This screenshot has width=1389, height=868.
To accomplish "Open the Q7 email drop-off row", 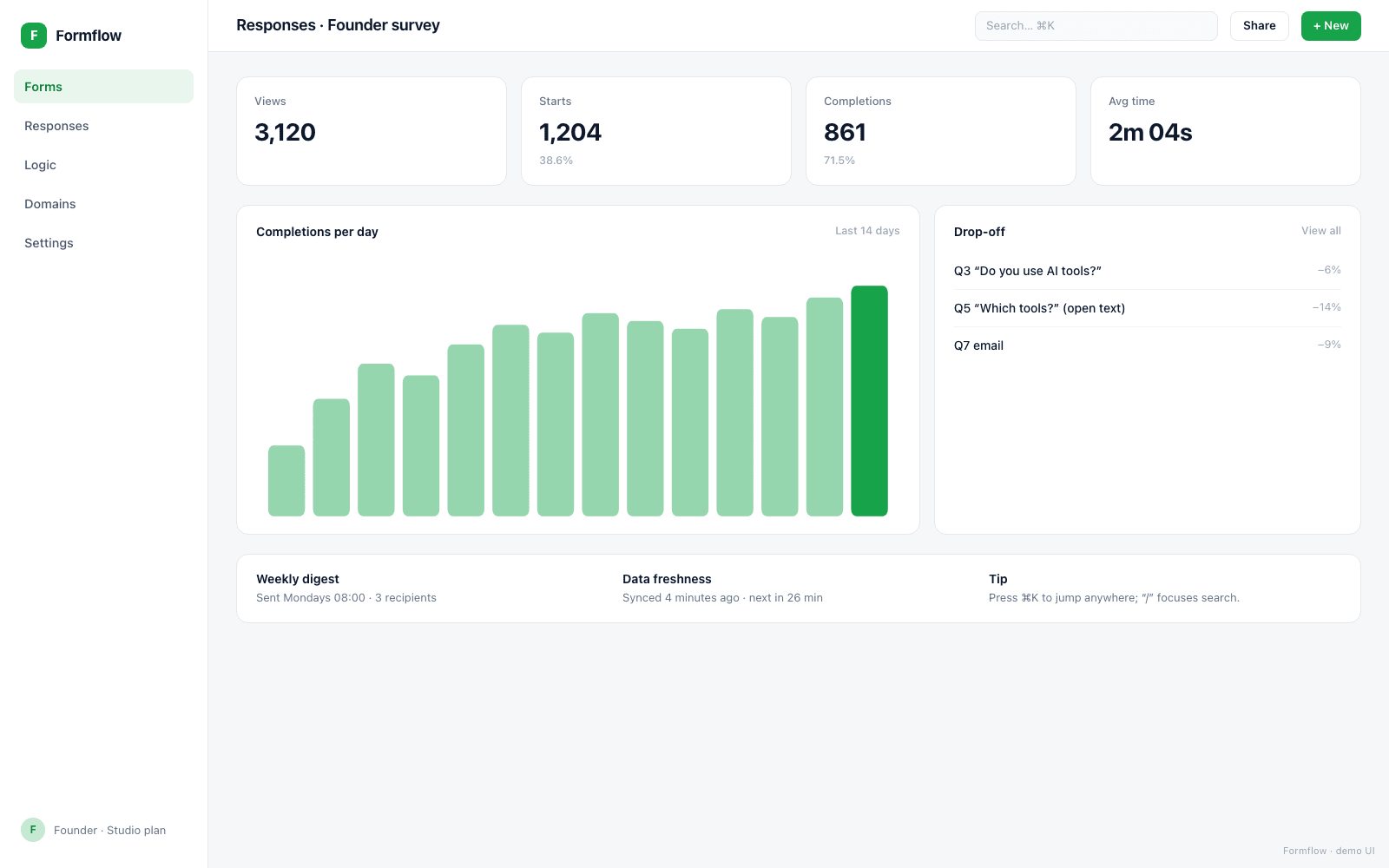I will point(1147,345).
